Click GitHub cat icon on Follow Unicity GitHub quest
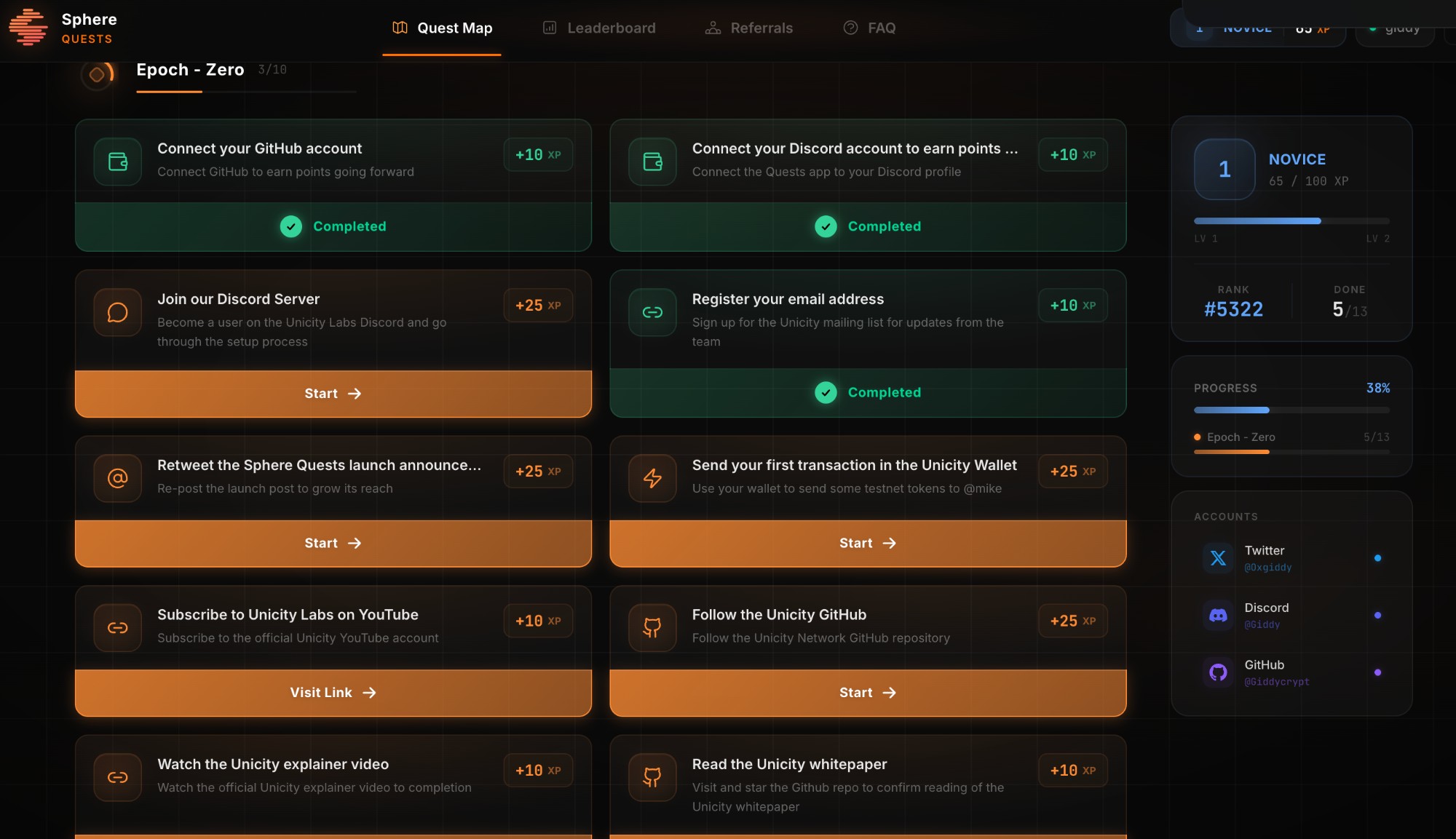 click(652, 627)
